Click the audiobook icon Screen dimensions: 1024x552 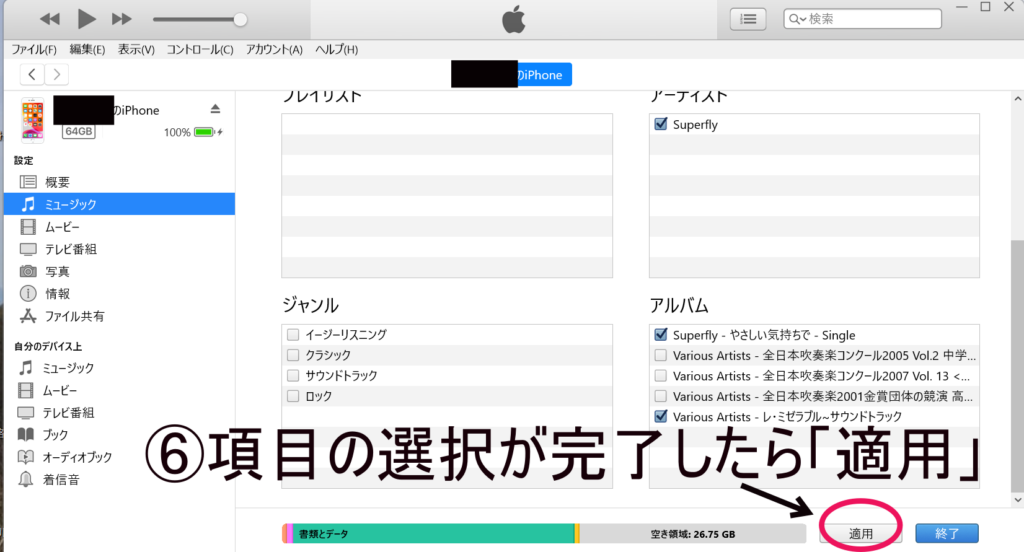(x=25, y=457)
